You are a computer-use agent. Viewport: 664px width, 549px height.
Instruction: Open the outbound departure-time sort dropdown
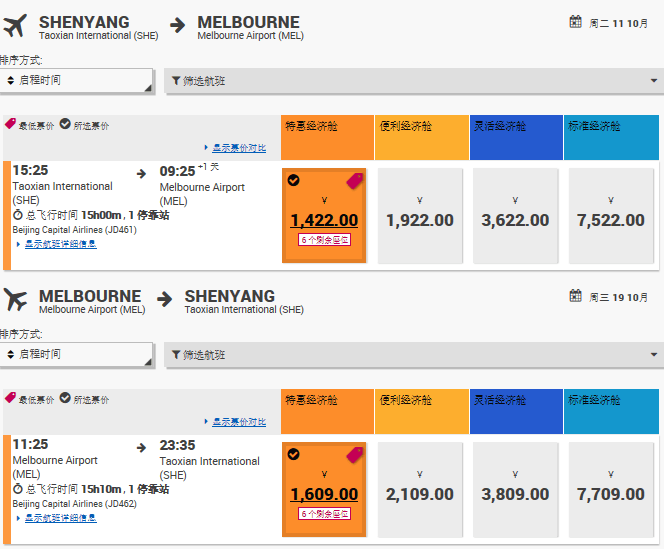pyautogui.click(x=76, y=80)
